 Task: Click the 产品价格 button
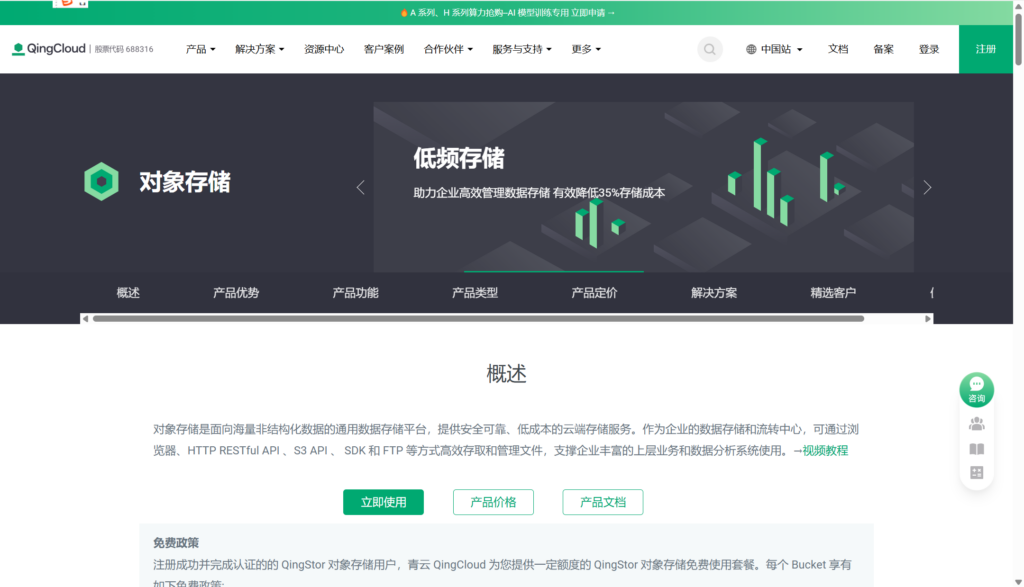pyautogui.click(x=493, y=502)
